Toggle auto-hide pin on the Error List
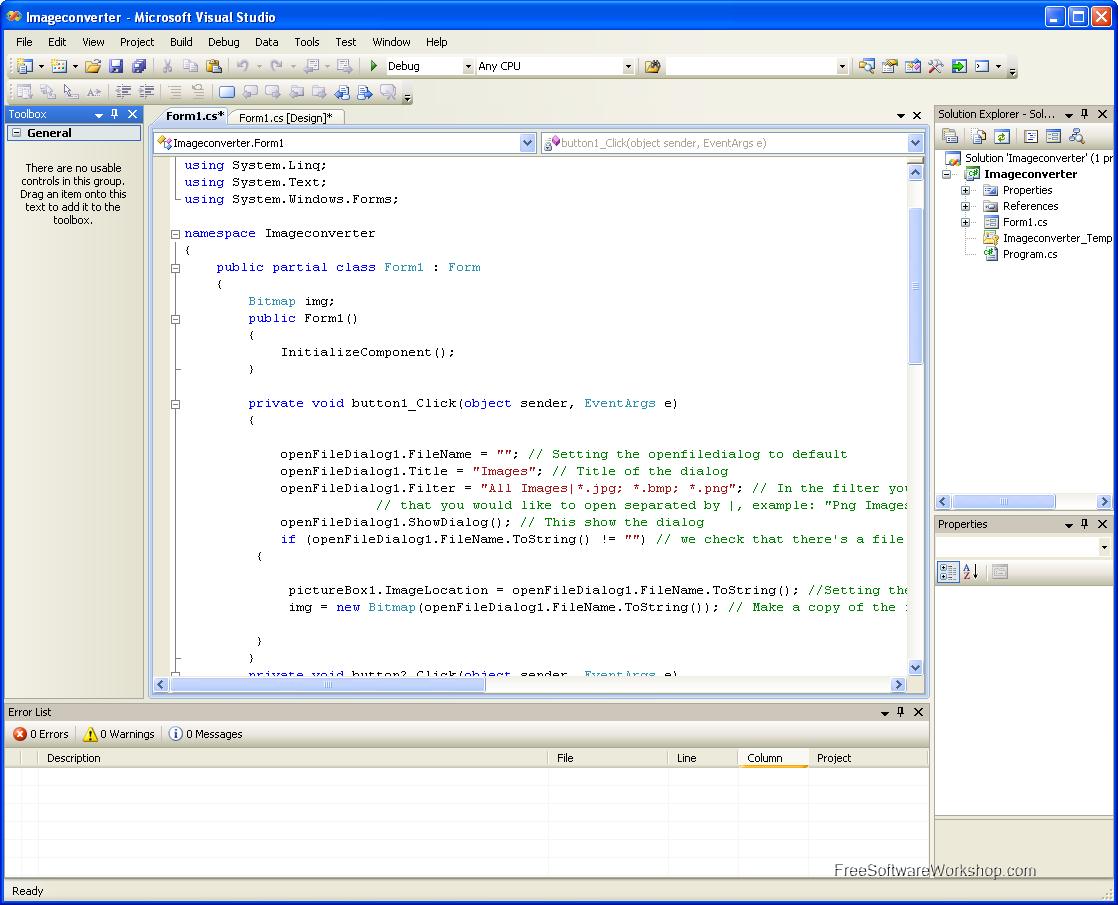This screenshot has height=905, width=1118. (901, 712)
